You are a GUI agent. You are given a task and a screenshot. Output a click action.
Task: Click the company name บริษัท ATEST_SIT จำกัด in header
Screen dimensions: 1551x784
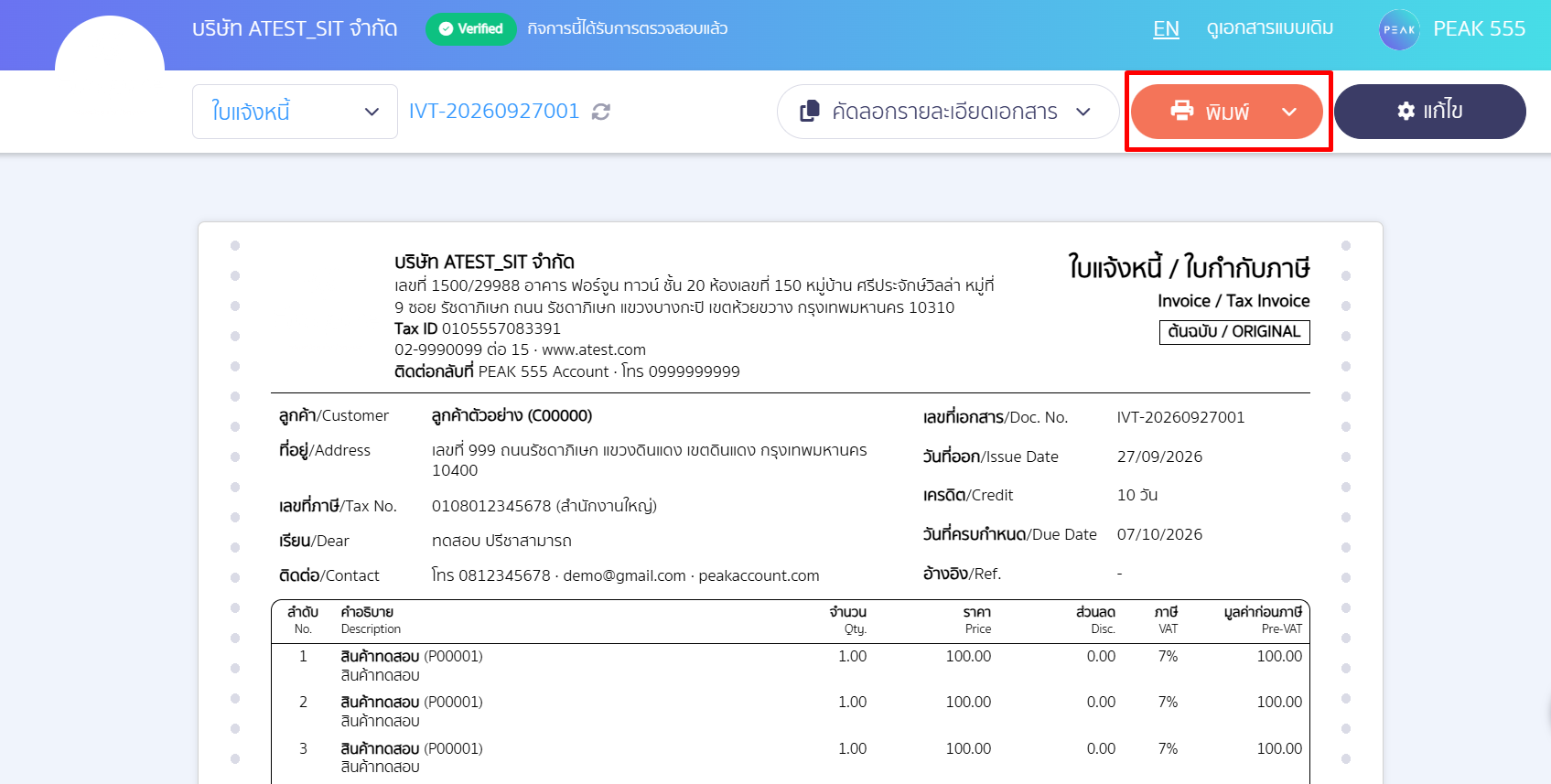click(x=295, y=29)
